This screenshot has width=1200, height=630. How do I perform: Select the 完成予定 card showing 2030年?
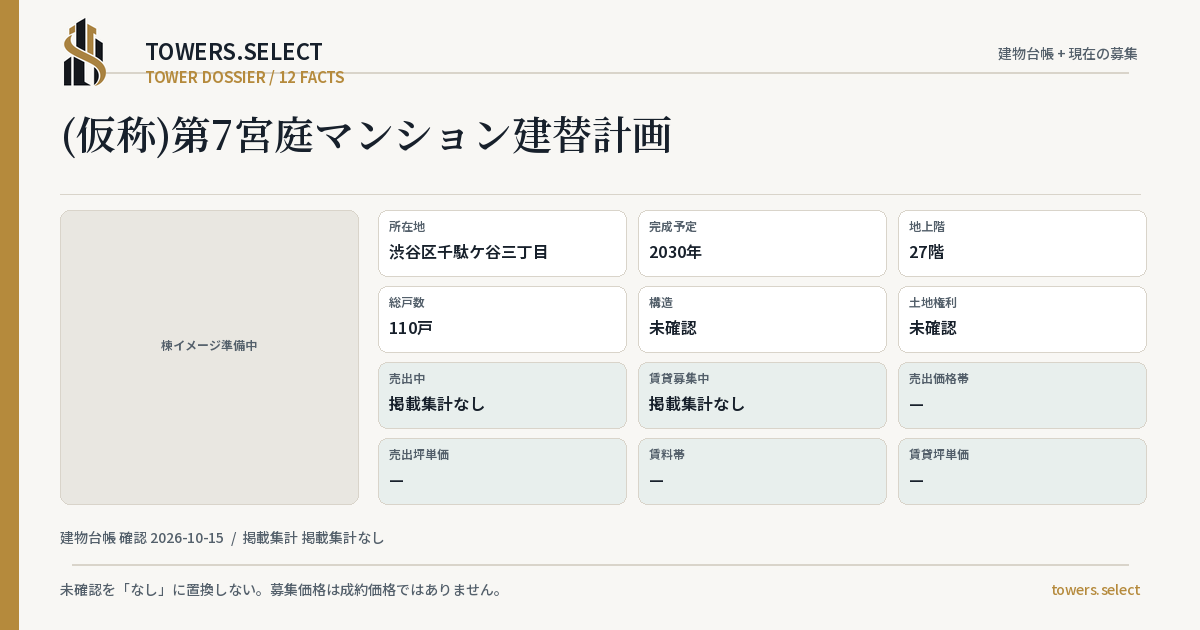pyautogui.click(x=762, y=243)
